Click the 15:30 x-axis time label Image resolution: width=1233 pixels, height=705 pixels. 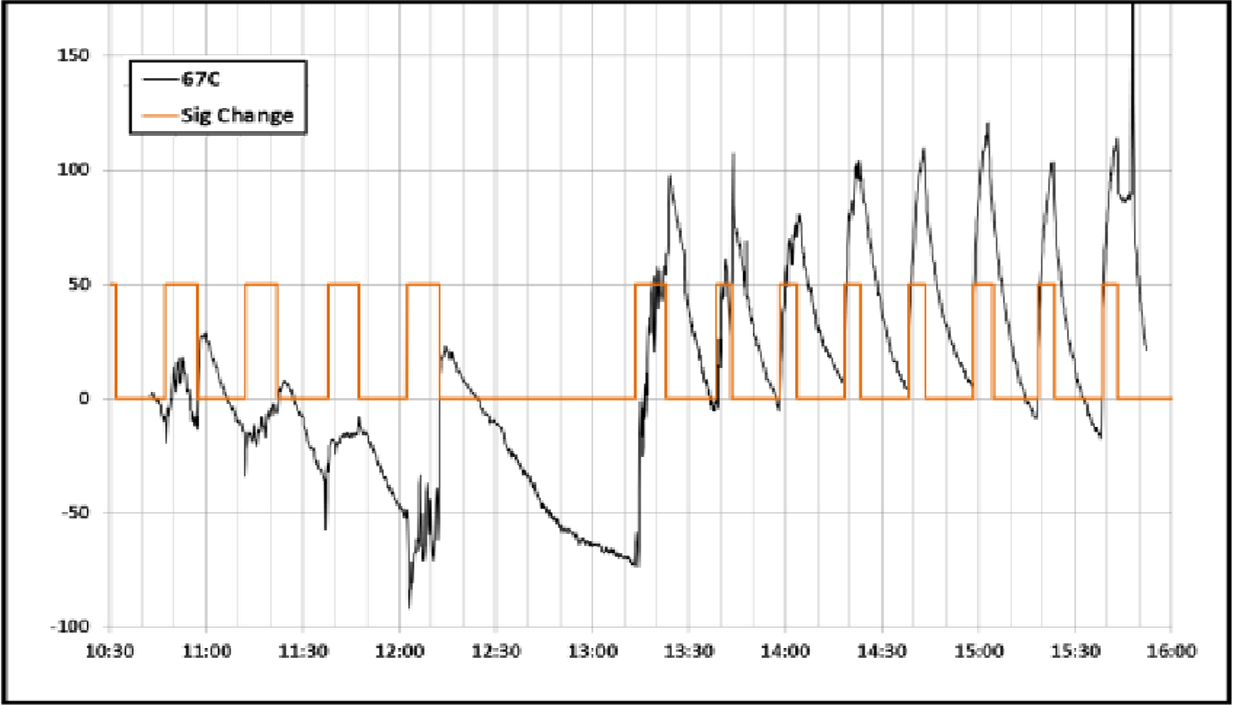point(1076,651)
